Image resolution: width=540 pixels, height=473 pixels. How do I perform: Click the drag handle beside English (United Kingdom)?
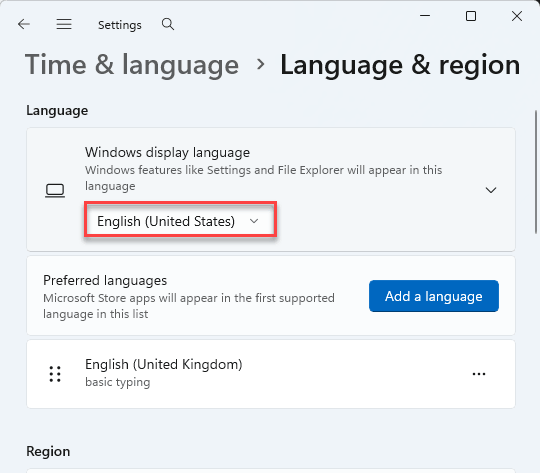pos(55,374)
